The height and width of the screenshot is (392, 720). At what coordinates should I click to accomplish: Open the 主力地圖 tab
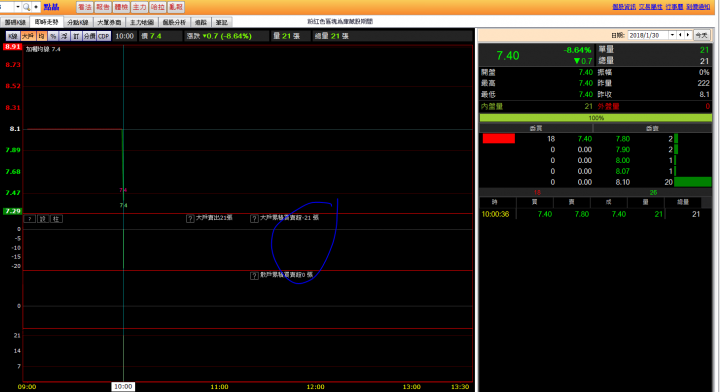pos(141,22)
